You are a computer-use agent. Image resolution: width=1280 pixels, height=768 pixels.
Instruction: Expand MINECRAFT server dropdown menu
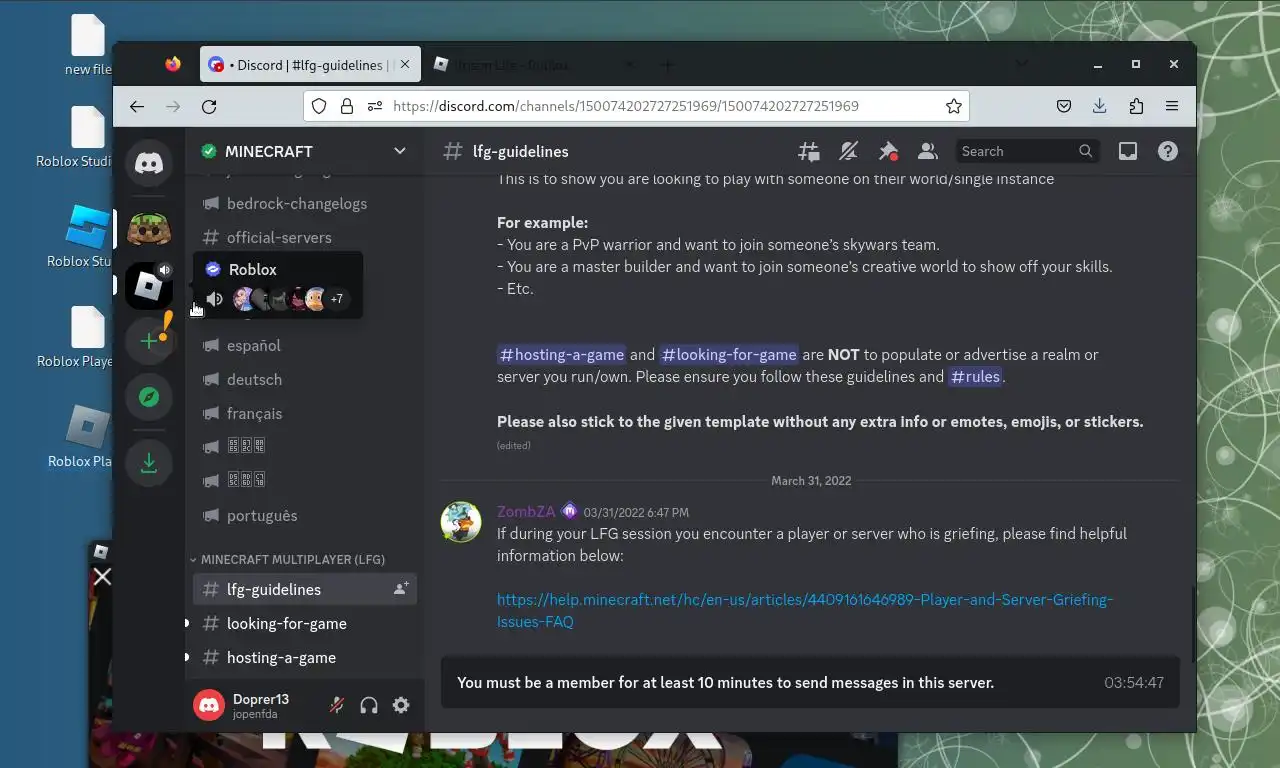[x=400, y=151]
